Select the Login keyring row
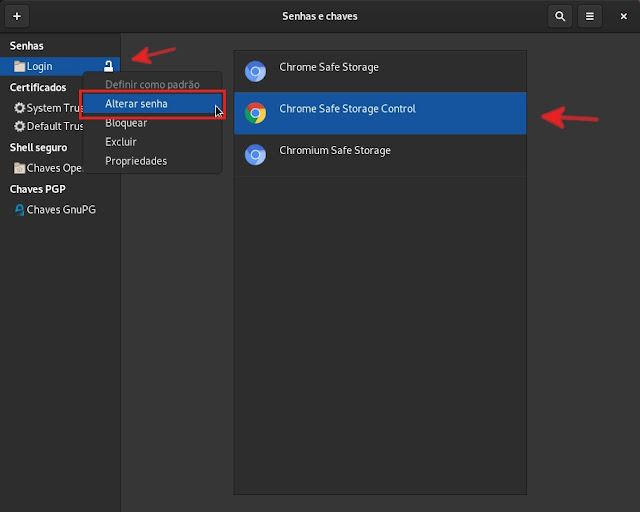Screen dimensions: 640x512 60,66
